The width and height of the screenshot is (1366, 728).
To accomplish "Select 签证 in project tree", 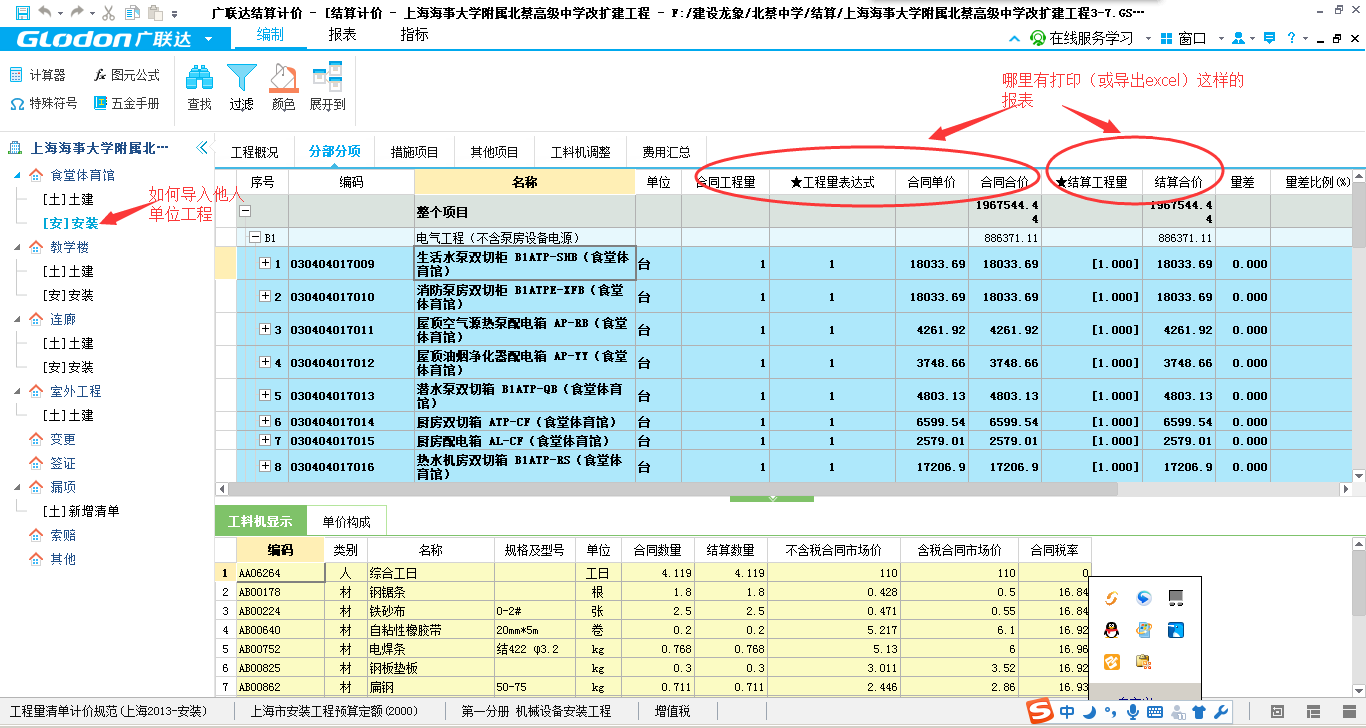I will click(x=63, y=463).
